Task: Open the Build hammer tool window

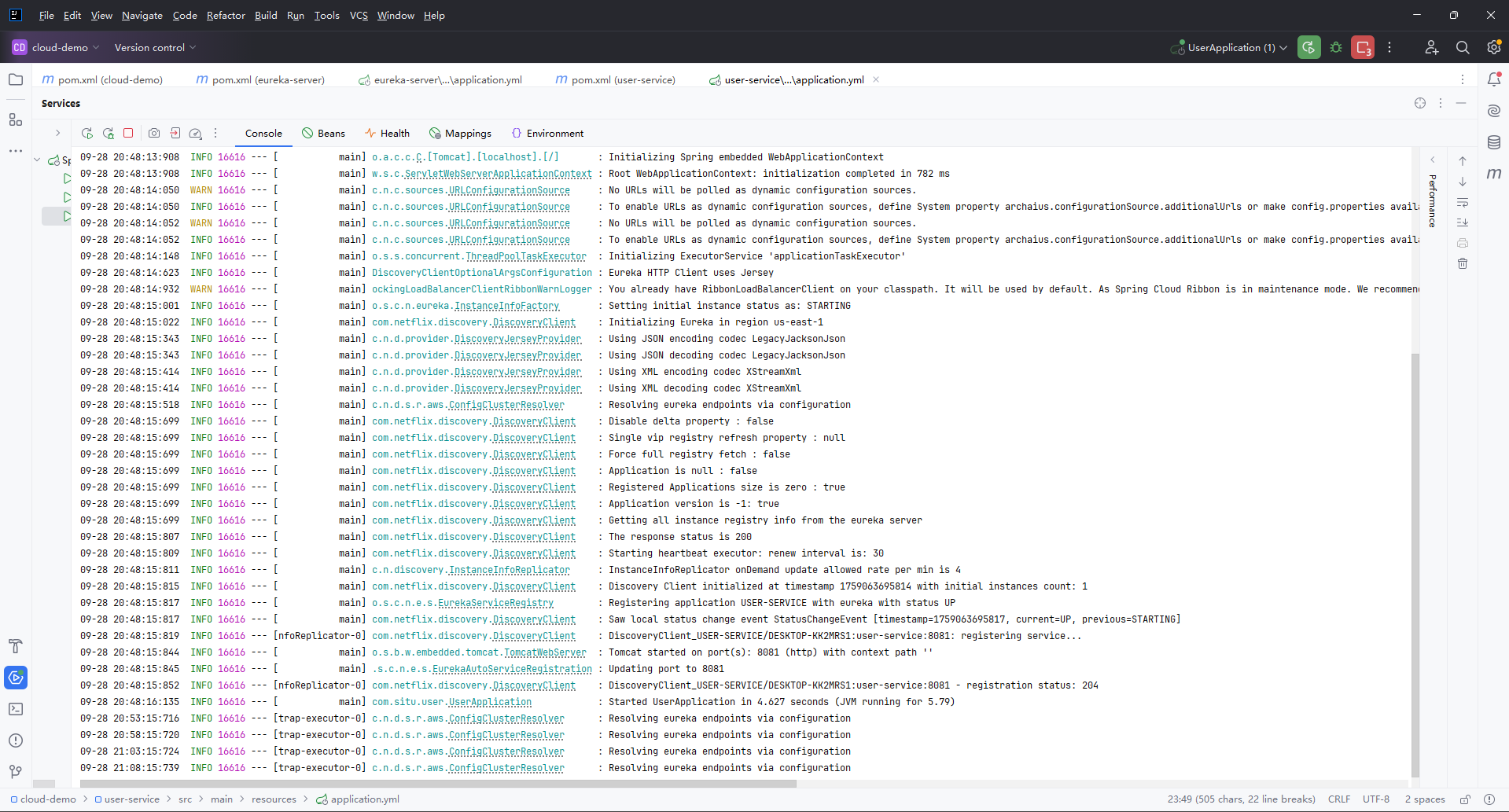Action: [15, 646]
